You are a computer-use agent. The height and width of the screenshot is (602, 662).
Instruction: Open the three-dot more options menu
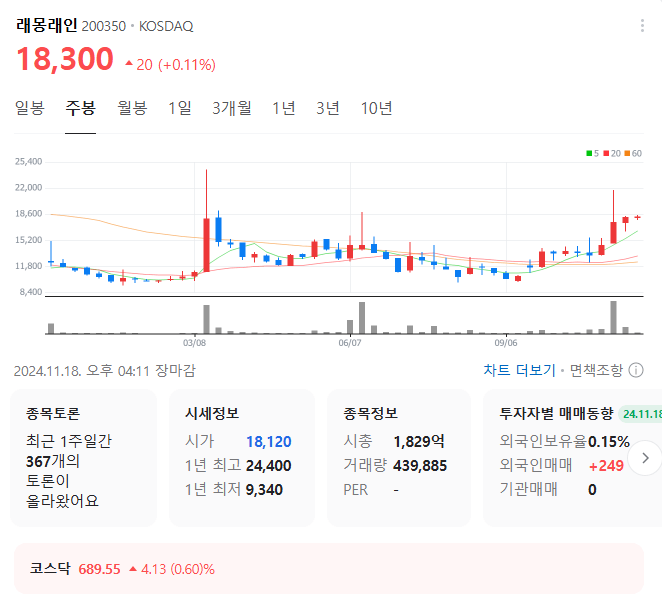pyautogui.click(x=642, y=26)
